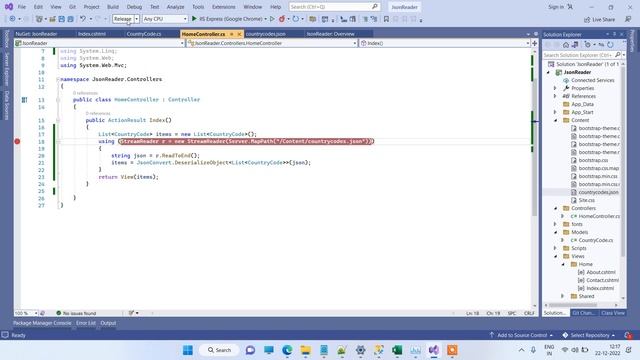640x360 pixels.
Task: Click Solution Explorer refresh icon
Action: tap(610, 45)
